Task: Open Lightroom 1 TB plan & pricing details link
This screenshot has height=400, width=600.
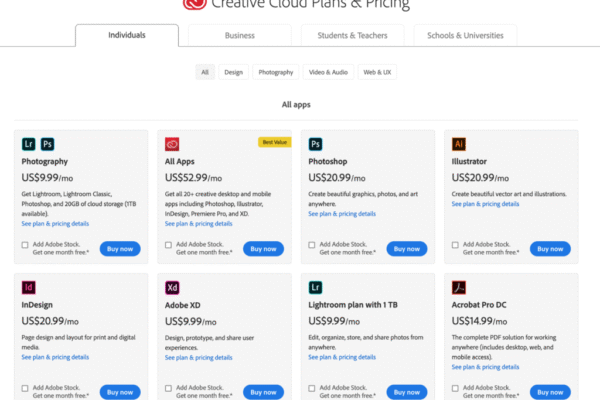Action: (x=342, y=357)
